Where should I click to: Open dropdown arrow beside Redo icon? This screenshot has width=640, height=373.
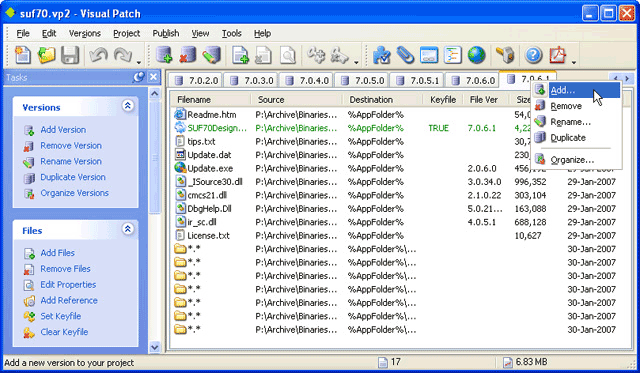139,62
